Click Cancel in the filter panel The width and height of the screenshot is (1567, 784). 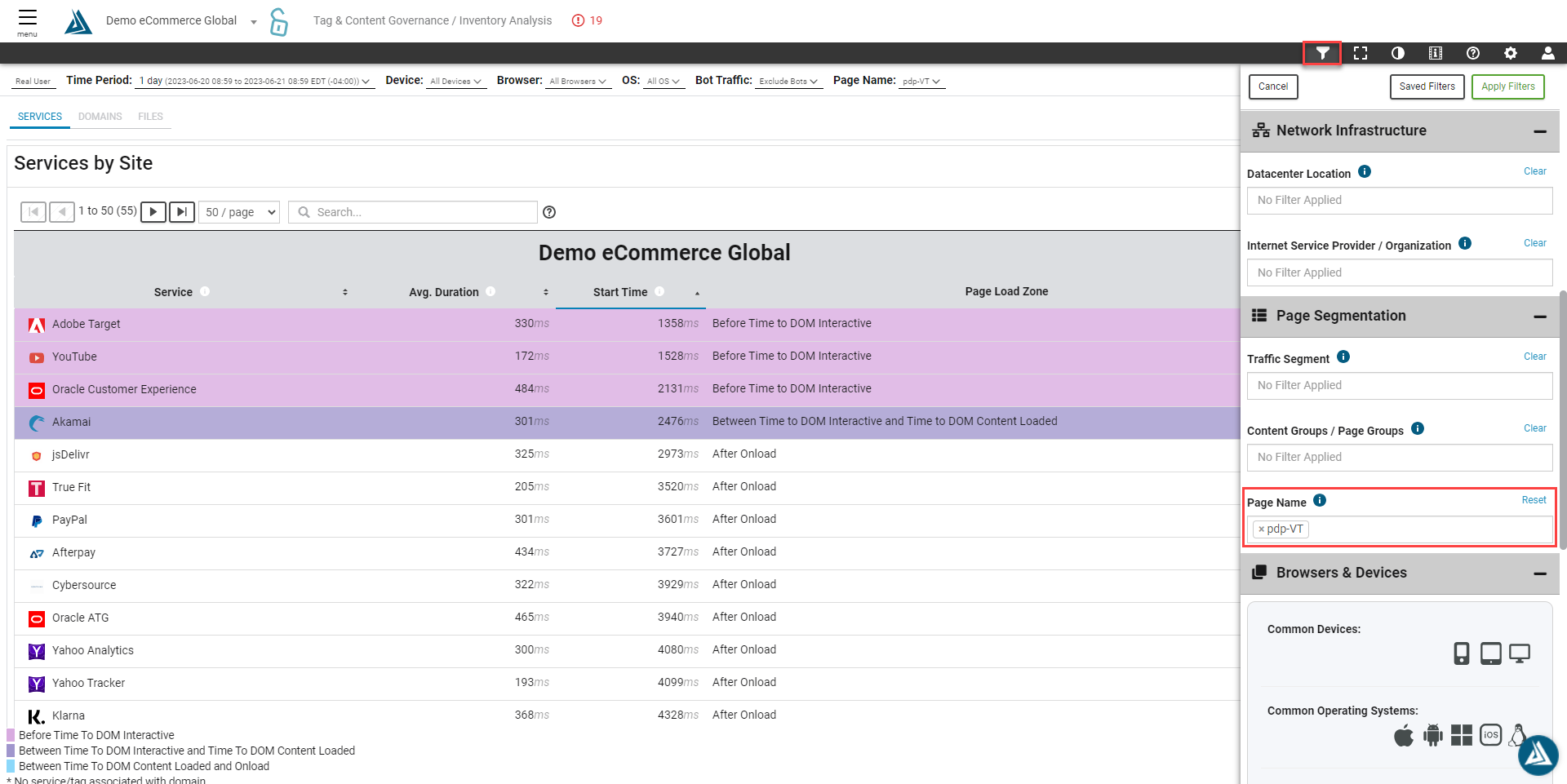pos(1273,86)
